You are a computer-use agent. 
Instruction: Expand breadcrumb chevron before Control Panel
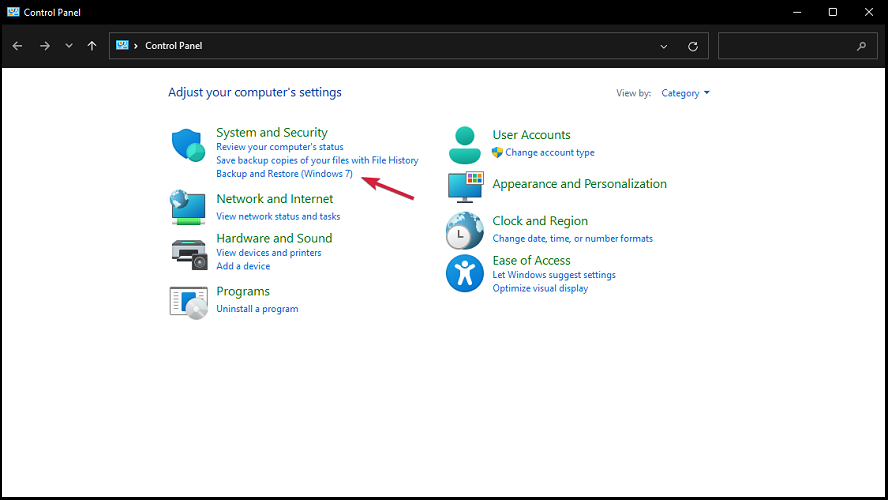point(136,46)
